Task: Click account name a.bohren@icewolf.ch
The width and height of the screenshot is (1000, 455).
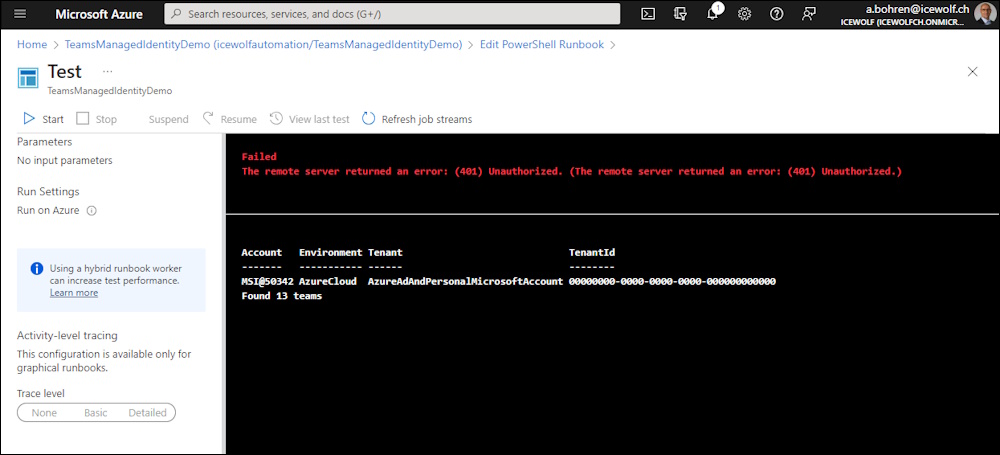Action: (x=917, y=9)
